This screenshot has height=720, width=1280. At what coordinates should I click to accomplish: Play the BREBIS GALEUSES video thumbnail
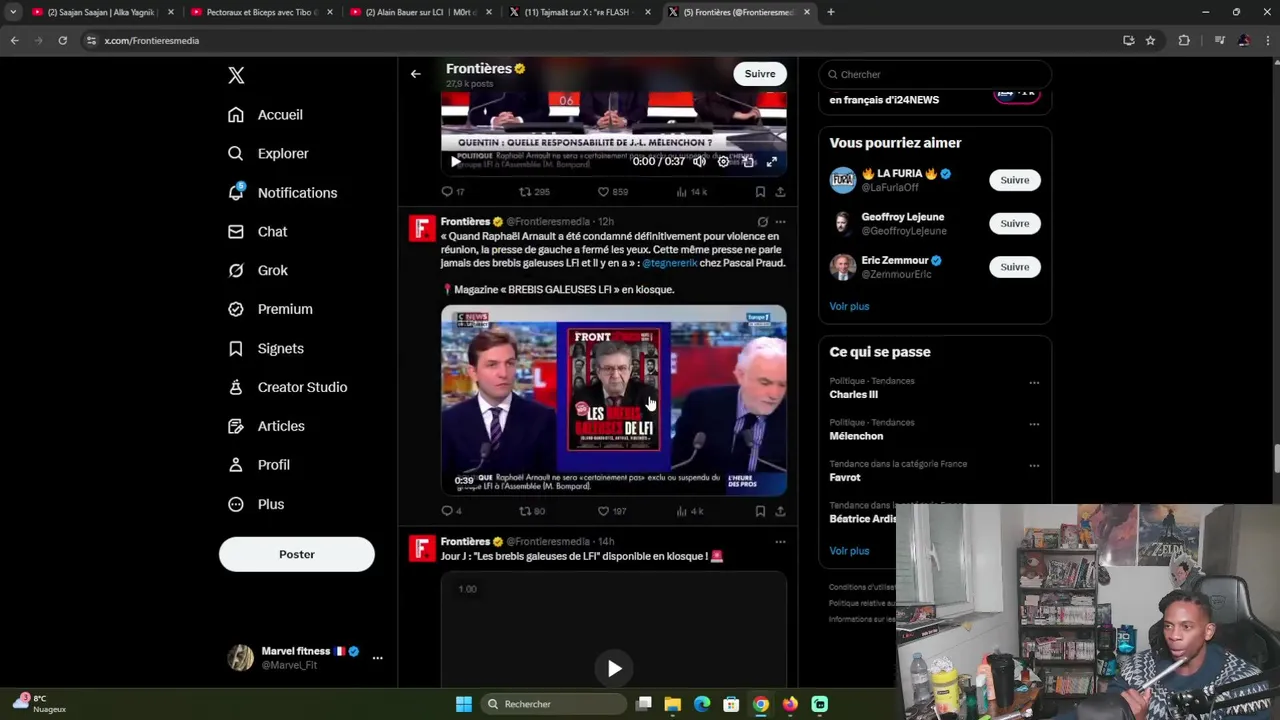[x=613, y=400]
